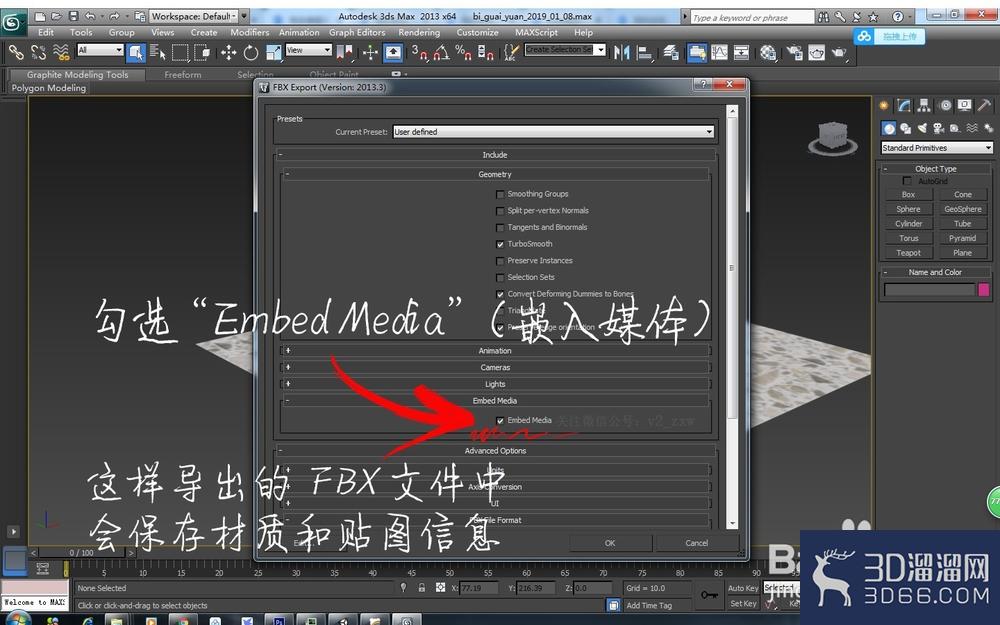This screenshot has width=1000, height=625.
Task: Open the Create Selection Set dropdown
Action: pos(565,50)
